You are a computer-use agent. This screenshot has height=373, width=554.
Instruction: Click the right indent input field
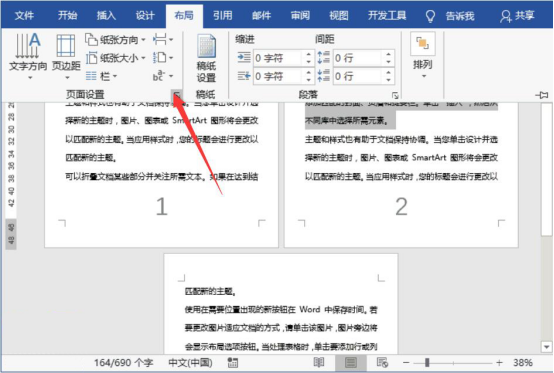point(278,76)
